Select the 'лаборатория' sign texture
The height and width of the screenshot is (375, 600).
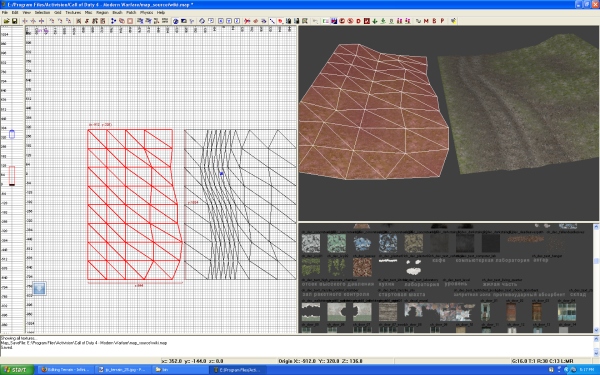click(x=422, y=284)
